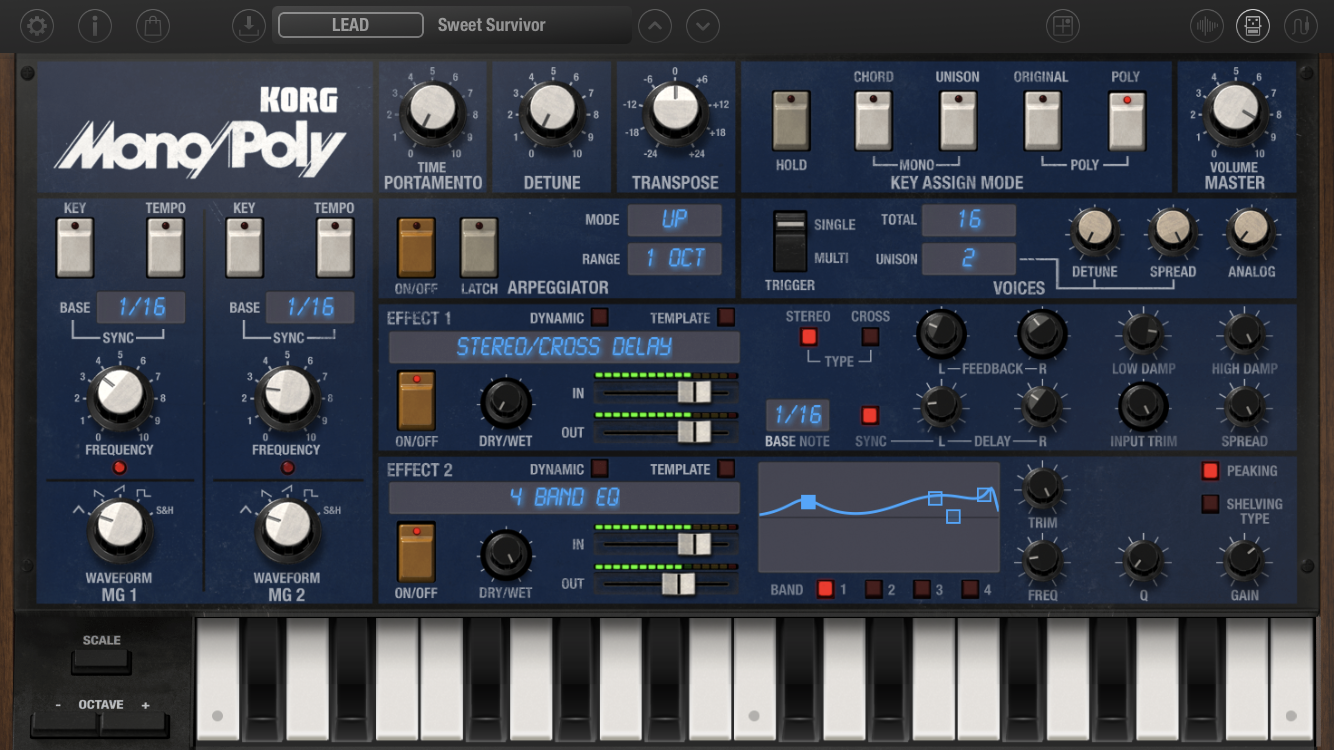Select POLY key assign mode
The image size is (1334, 750).
[1126, 122]
